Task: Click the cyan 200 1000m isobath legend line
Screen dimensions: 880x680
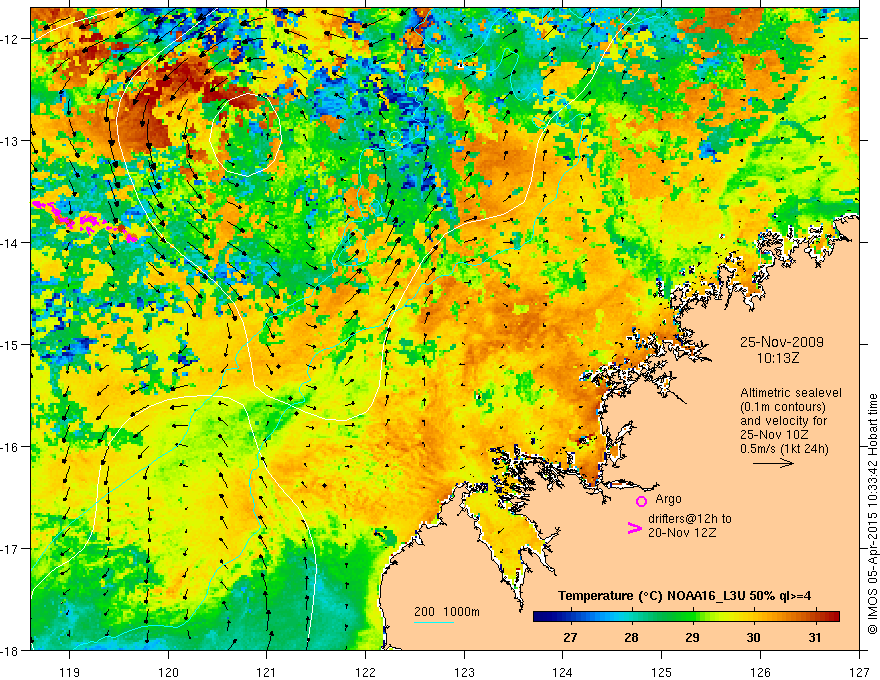Action: coord(434,622)
